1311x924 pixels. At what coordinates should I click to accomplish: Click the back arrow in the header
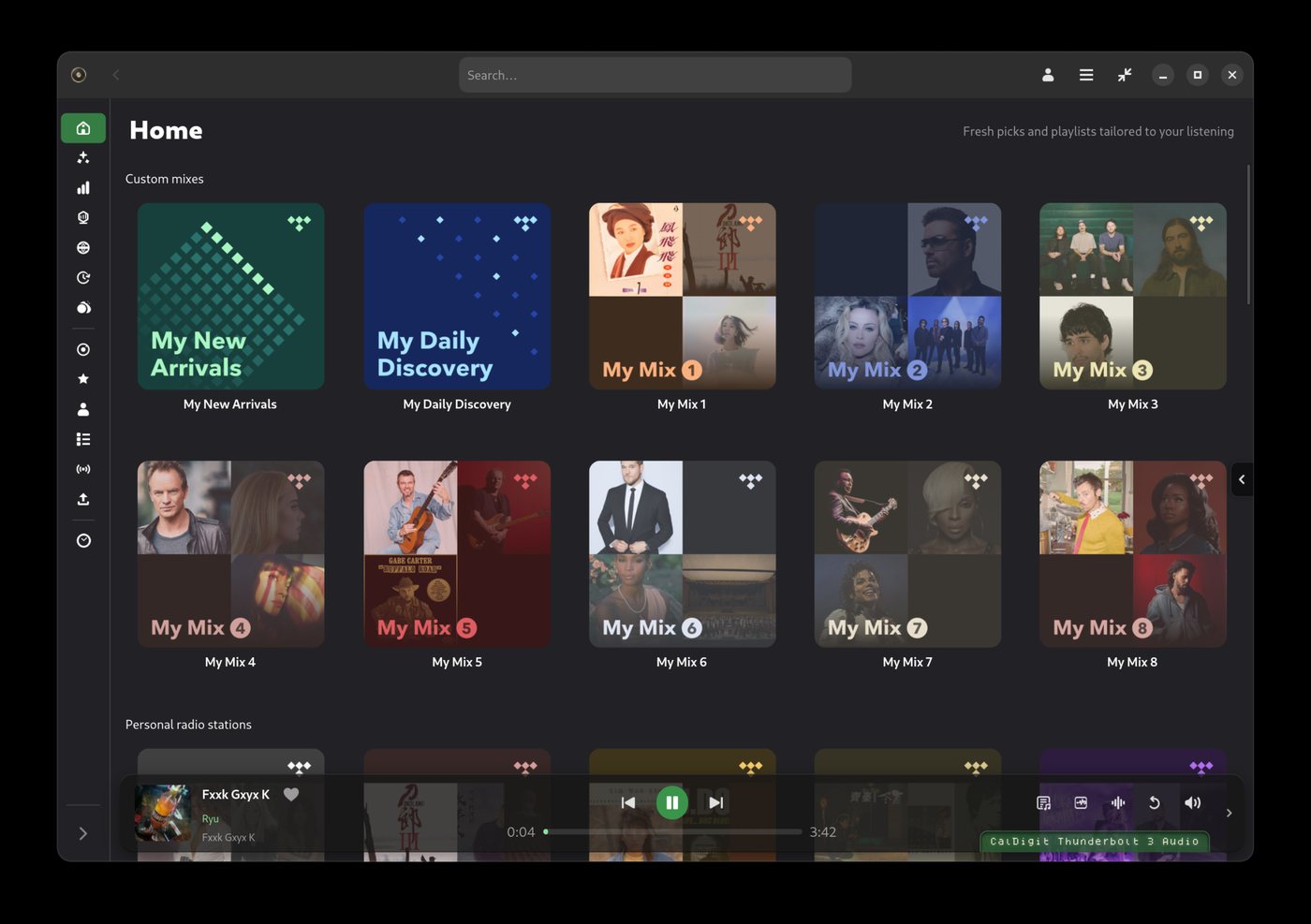click(116, 75)
